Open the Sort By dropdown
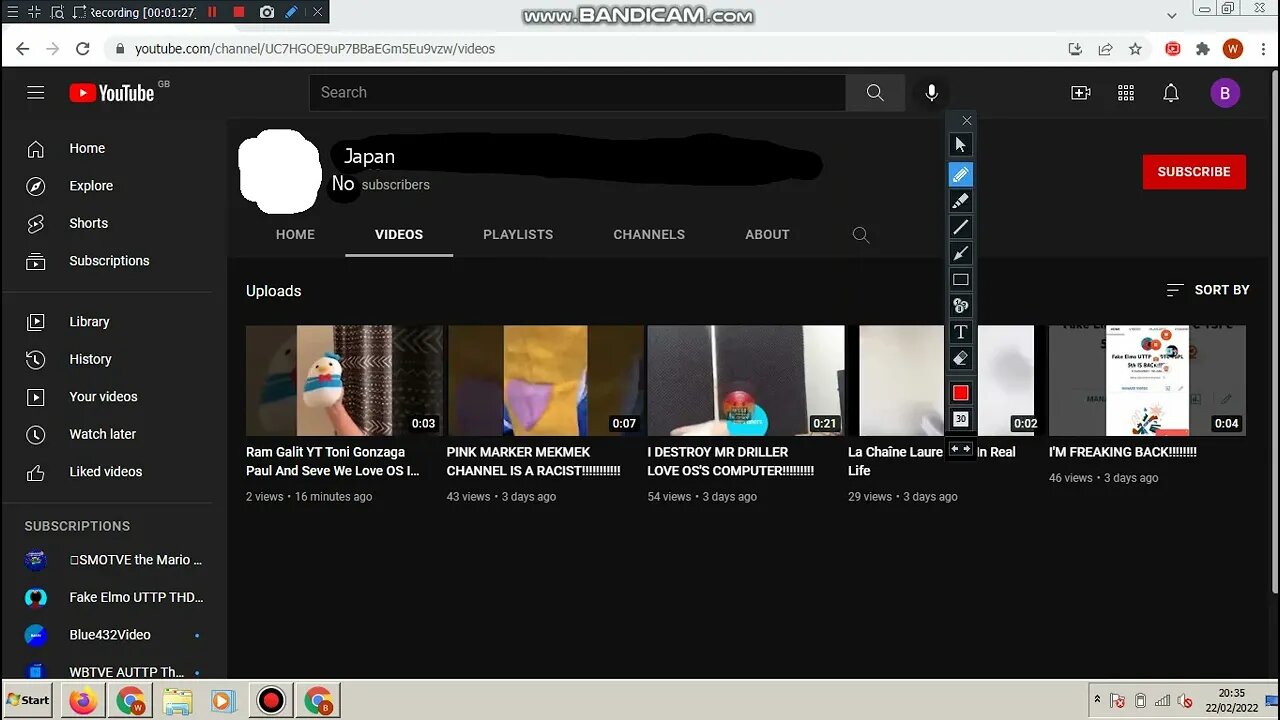This screenshot has height=720, width=1280. click(x=1207, y=290)
